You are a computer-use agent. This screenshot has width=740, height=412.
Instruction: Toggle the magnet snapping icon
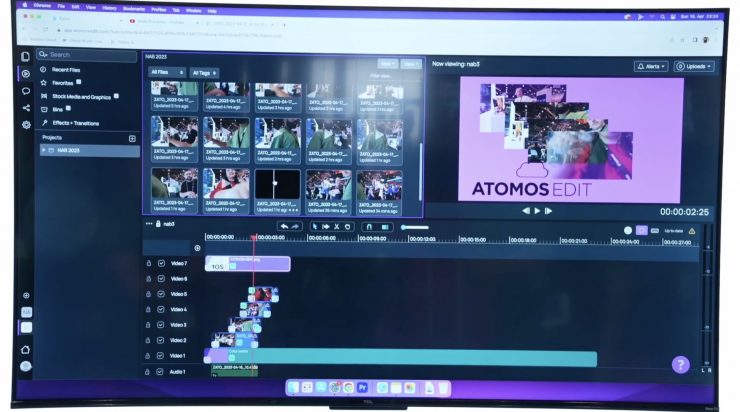point(368,226)
